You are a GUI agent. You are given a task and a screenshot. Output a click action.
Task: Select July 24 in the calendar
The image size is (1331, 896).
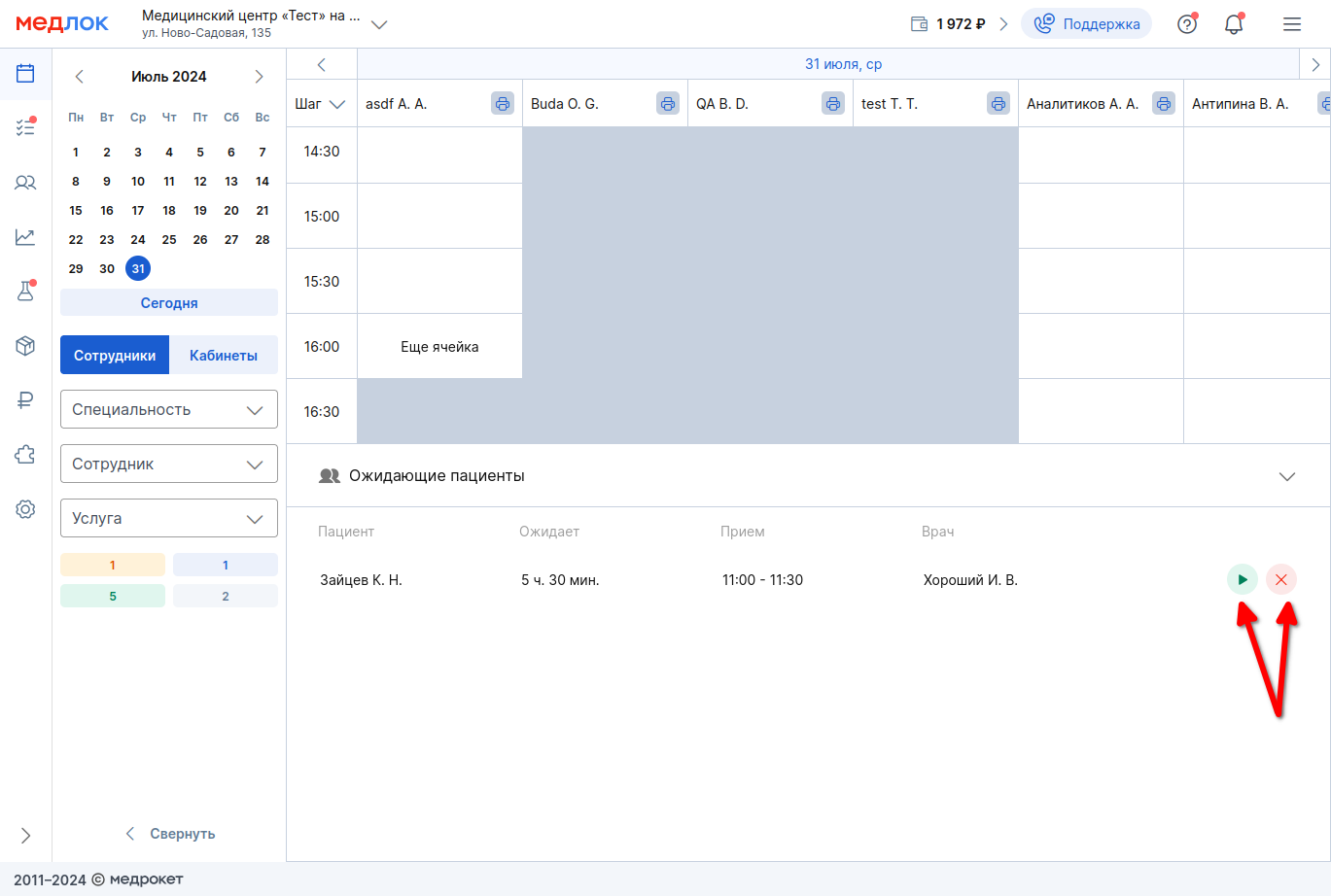pos(138,240)
